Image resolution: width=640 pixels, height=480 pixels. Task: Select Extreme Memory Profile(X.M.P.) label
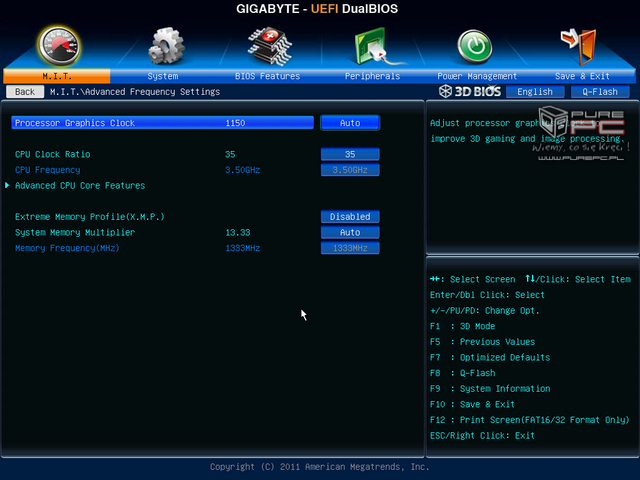point(89,217)
